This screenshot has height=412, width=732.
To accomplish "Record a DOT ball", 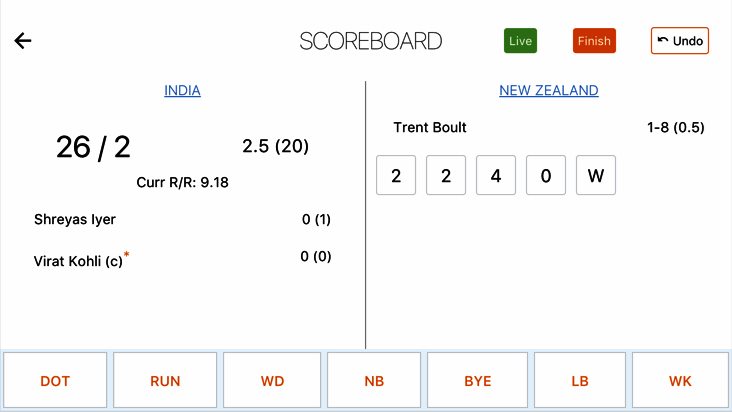I will (55, 381).
